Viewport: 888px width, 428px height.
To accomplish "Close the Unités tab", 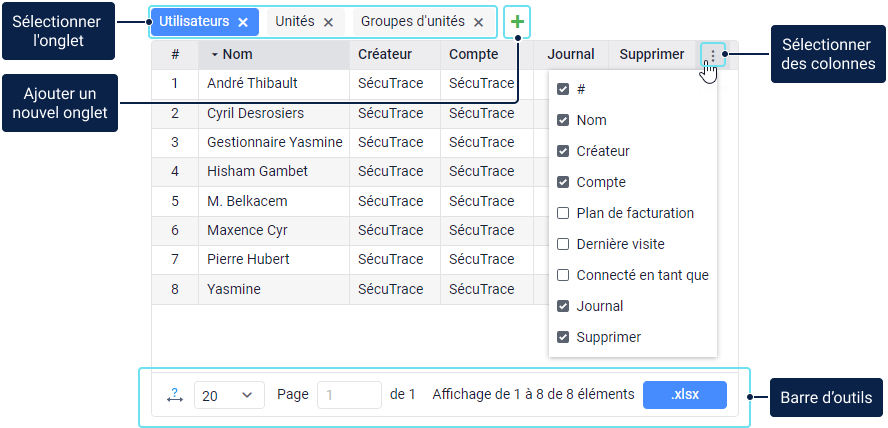I will coord(328,22).
